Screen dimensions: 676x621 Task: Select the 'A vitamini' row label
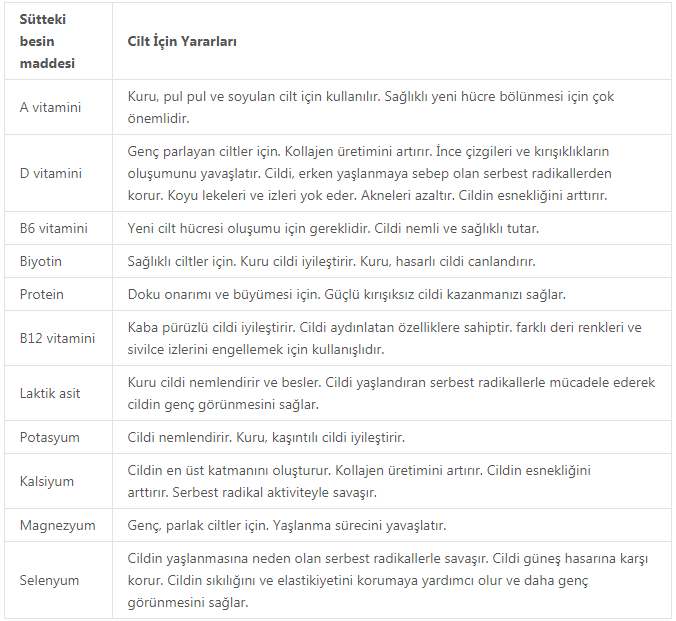click(50, 107)
